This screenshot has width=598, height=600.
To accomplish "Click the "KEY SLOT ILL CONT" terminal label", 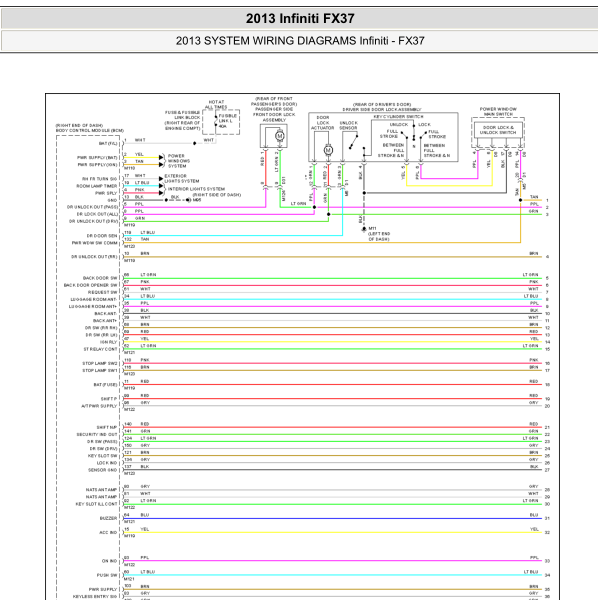I will tap(96, 504).
